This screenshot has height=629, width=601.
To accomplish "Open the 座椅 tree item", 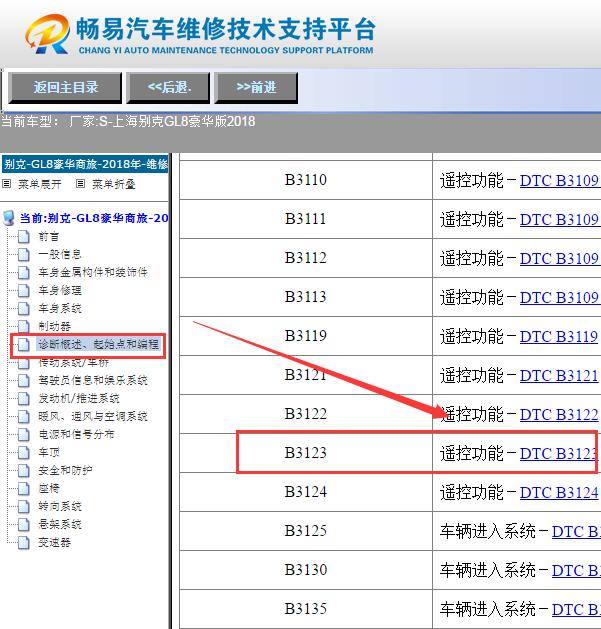I will (49, 488).
